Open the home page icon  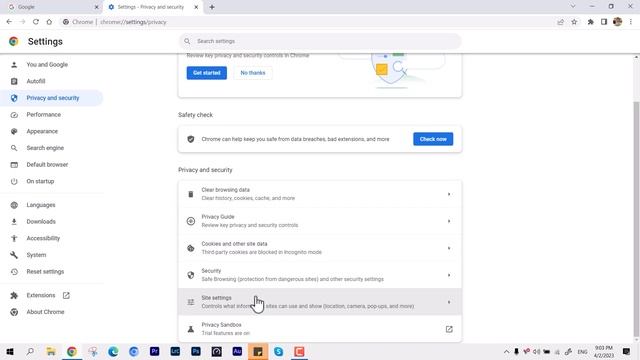pos(49,22)
